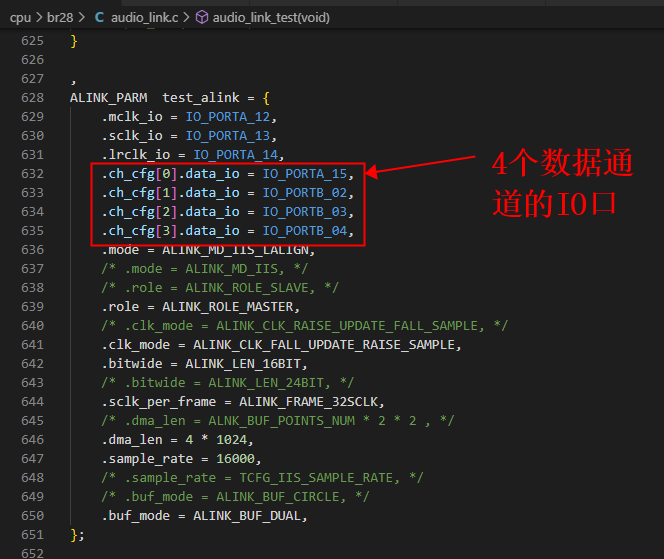Click ALINK_ROLE_MASTER value
The image size is (664, 559).
tap(228, 307)
